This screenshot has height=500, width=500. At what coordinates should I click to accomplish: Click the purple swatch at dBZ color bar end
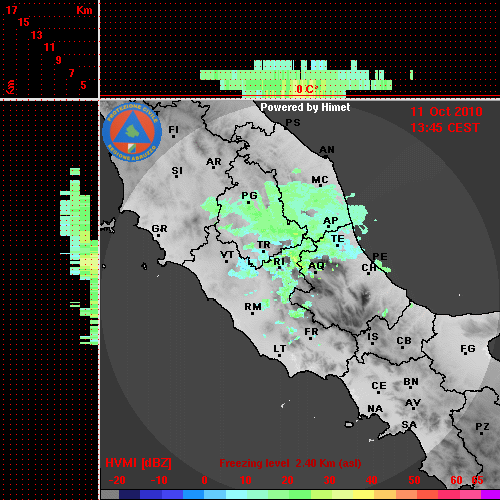coord(490,495)
